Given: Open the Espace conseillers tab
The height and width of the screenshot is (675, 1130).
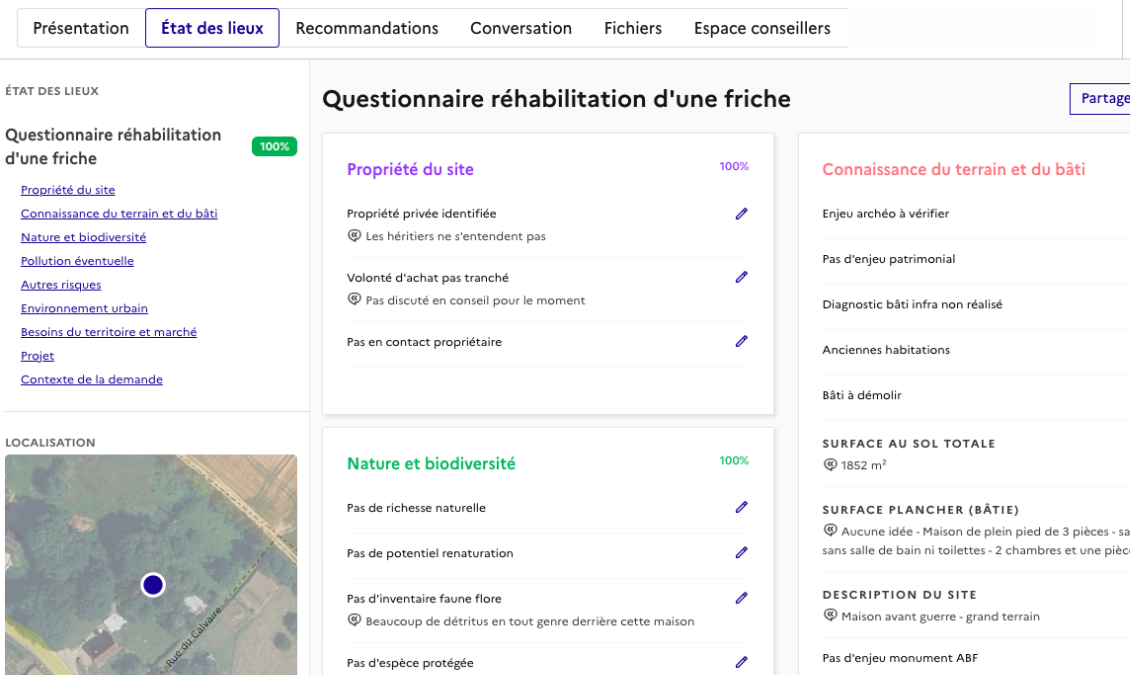Looking at the screenshot, I should click(x=762, y=28).
